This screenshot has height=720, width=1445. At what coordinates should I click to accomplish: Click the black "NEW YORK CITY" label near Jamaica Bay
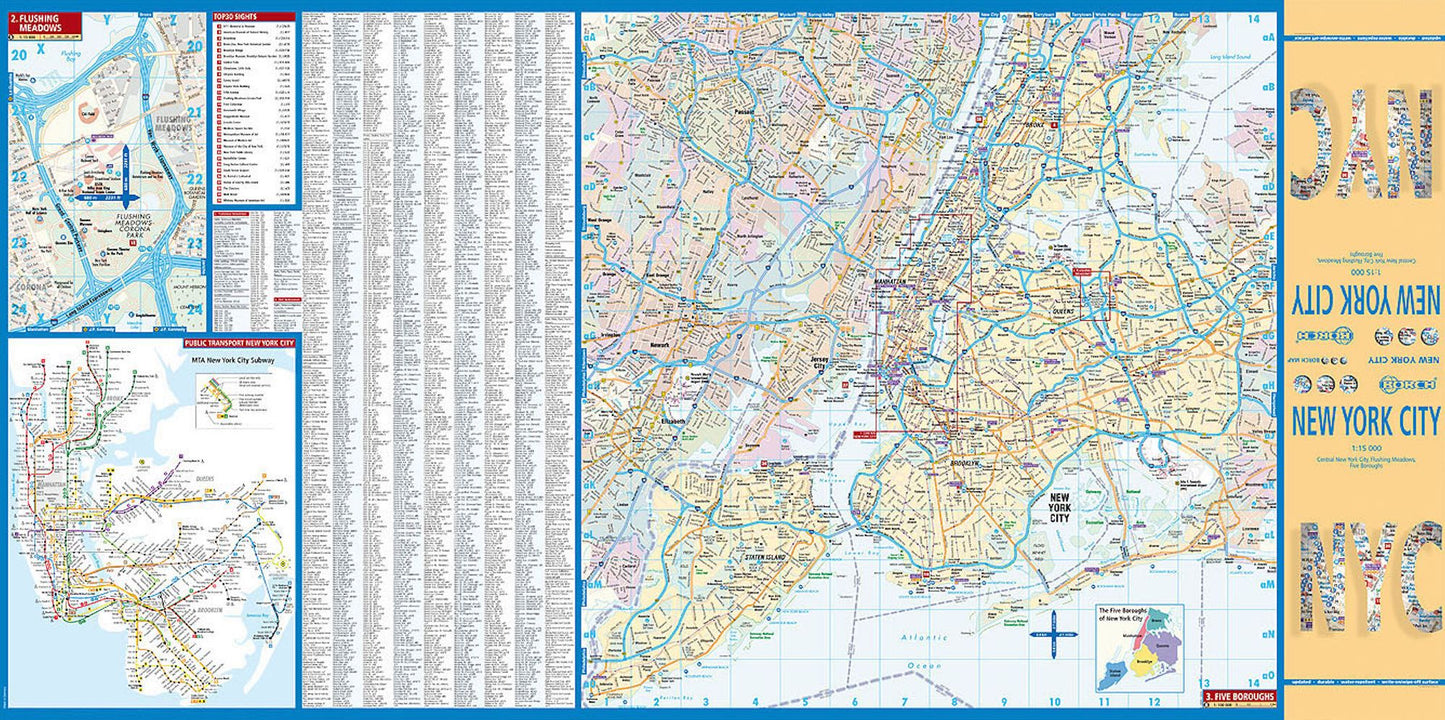coord(1059,507)
